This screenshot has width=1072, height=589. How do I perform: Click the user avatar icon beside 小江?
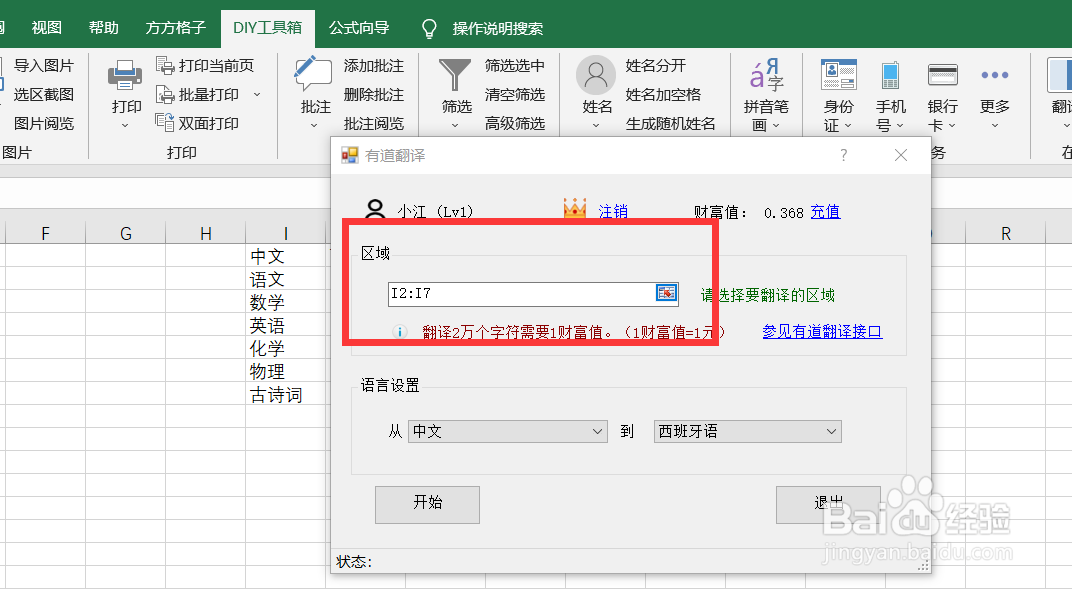tap(375, 209)
